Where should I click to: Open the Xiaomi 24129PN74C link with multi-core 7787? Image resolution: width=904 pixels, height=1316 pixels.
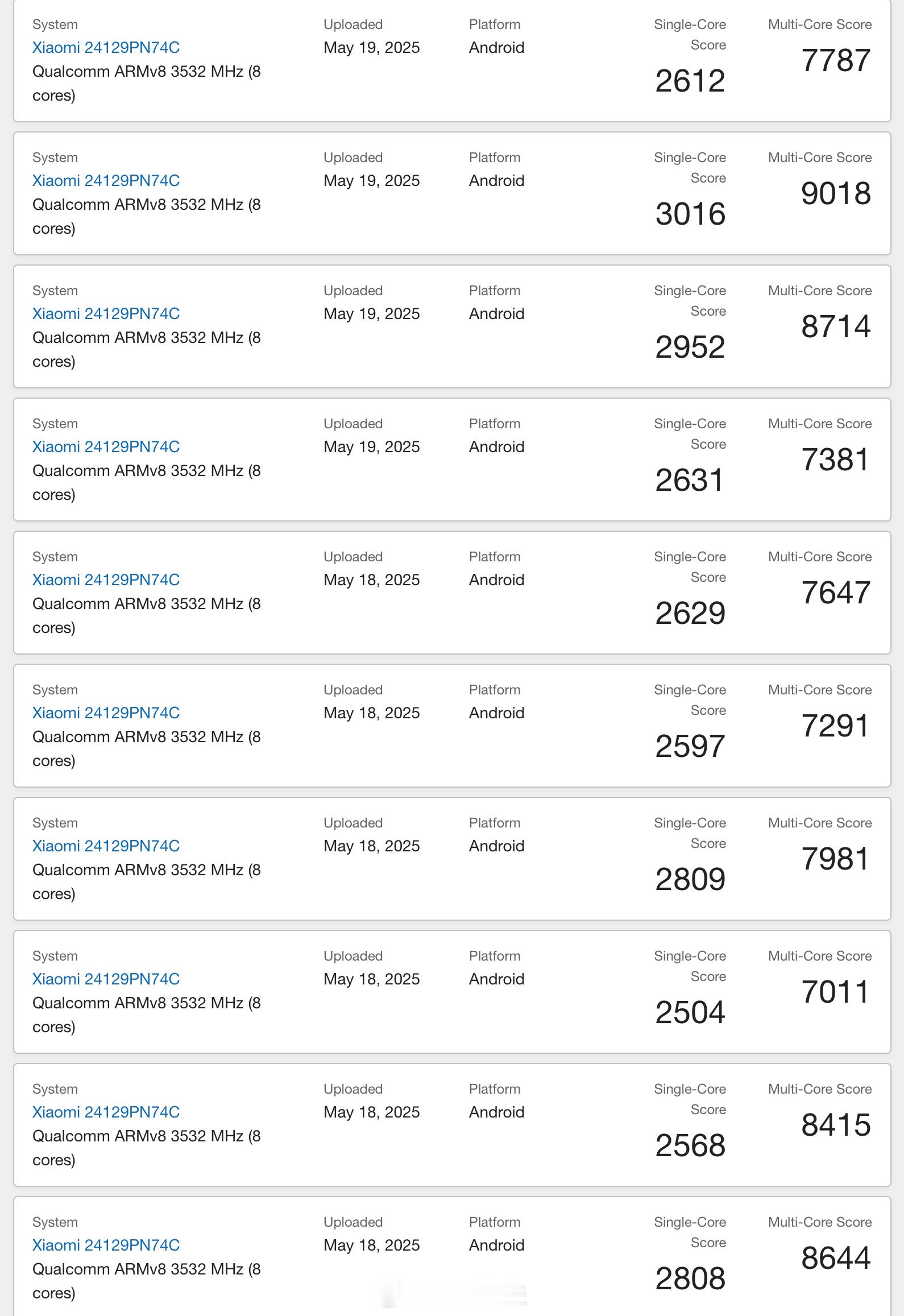tap(106, 48)
